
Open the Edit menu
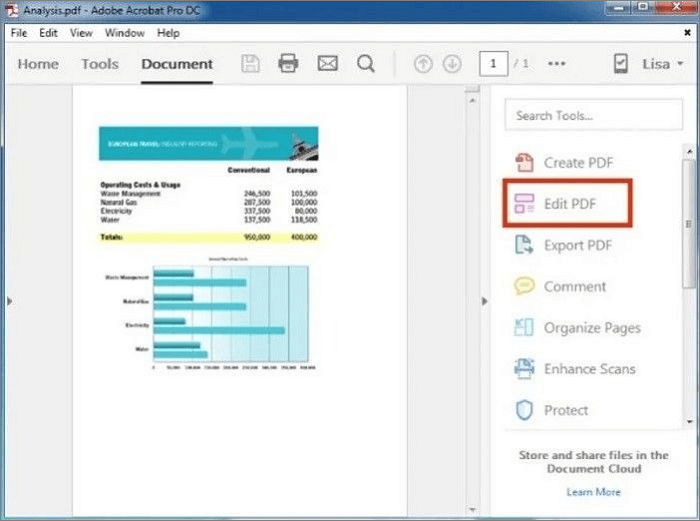(48, 33)
